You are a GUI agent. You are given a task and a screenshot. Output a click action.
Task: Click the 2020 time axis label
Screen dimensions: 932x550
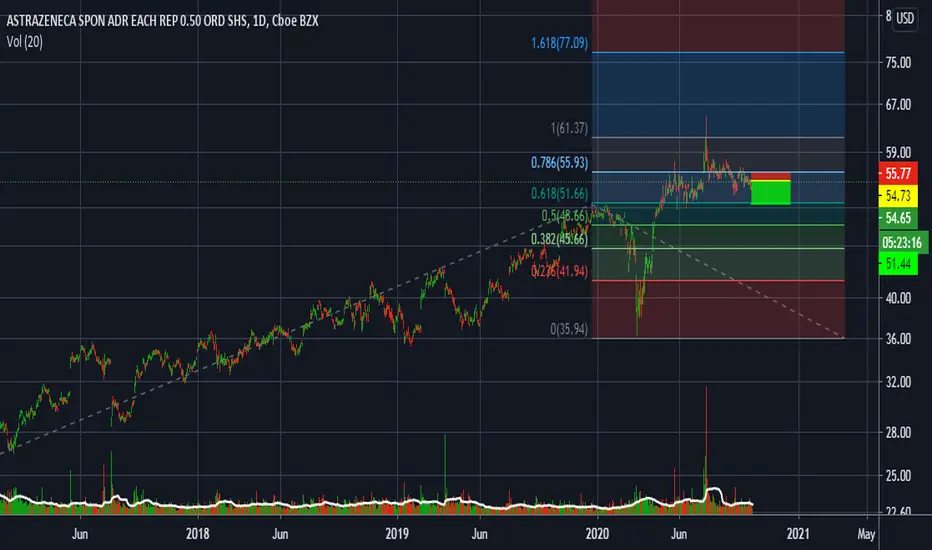pos(597,533)
